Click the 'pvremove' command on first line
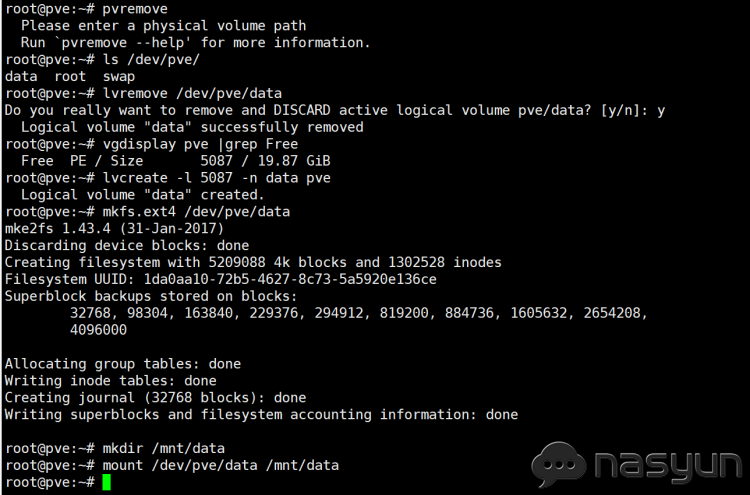750x495 pixels. coord(135,9)
